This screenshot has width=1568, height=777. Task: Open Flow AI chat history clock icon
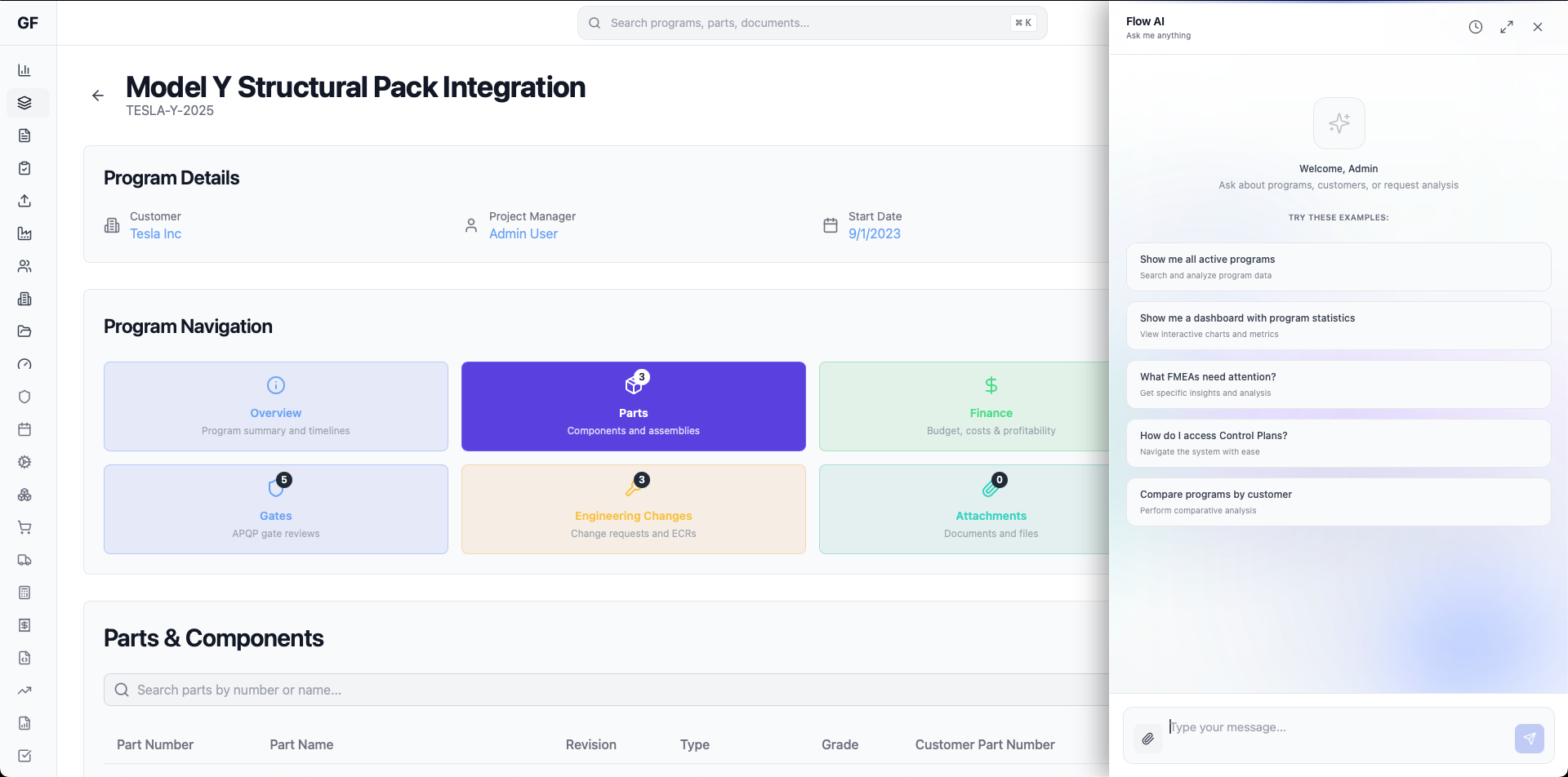point(1475,27)
